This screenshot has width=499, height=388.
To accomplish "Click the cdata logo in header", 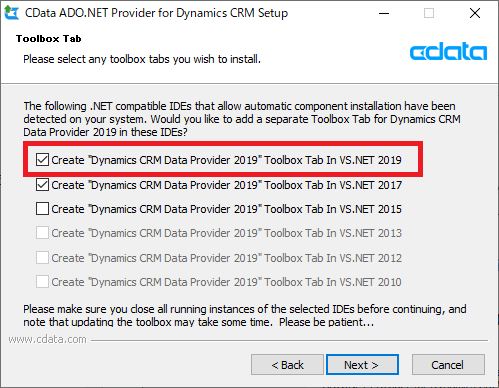I will (448, 51).
